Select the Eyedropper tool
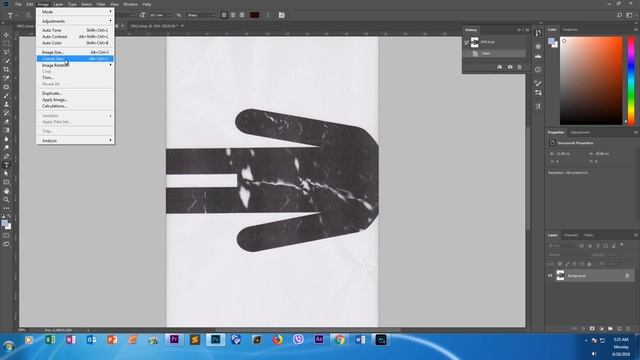640x360 pixels. (6, 78)
